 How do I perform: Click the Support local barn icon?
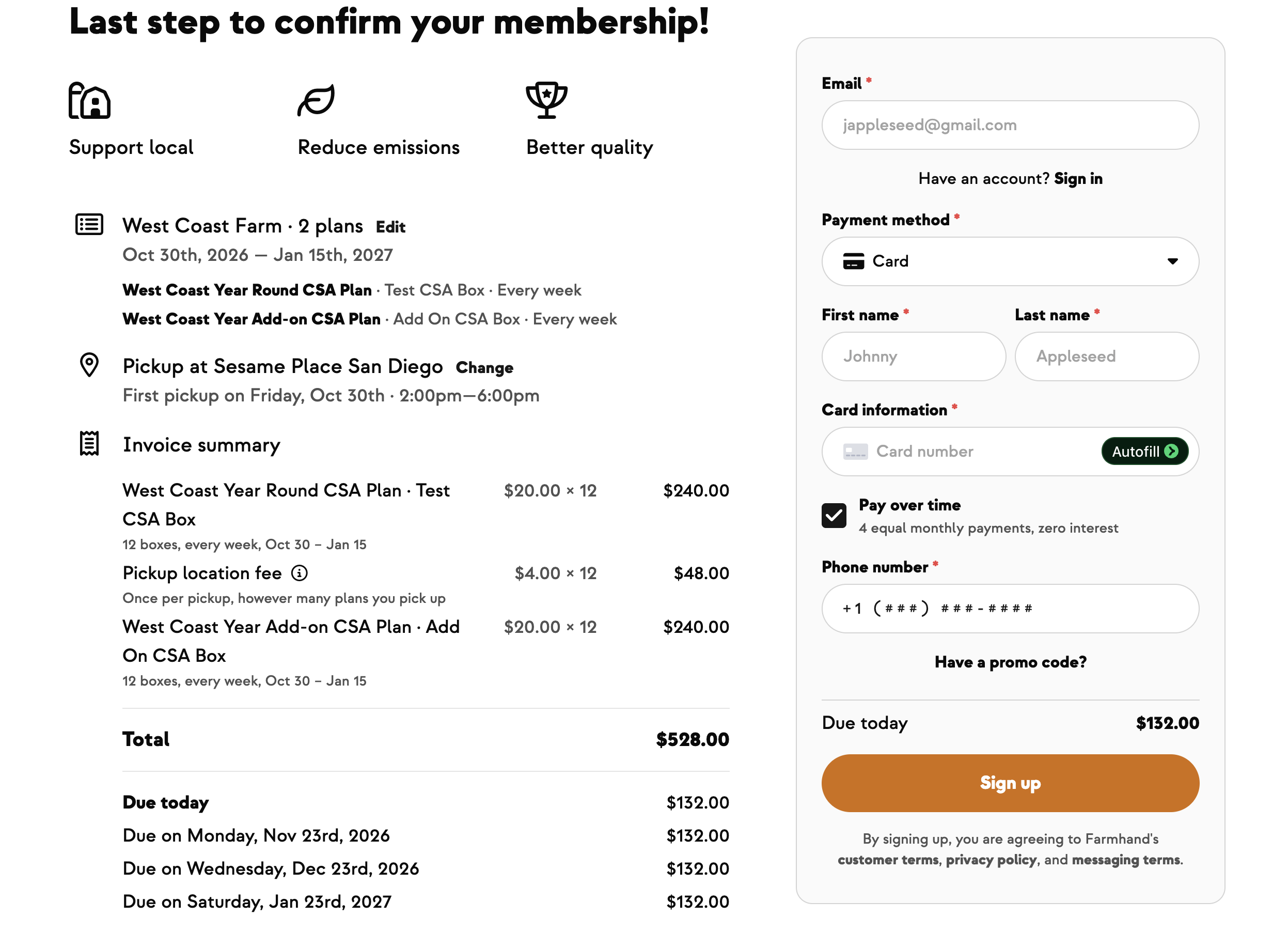coord(90,101)
